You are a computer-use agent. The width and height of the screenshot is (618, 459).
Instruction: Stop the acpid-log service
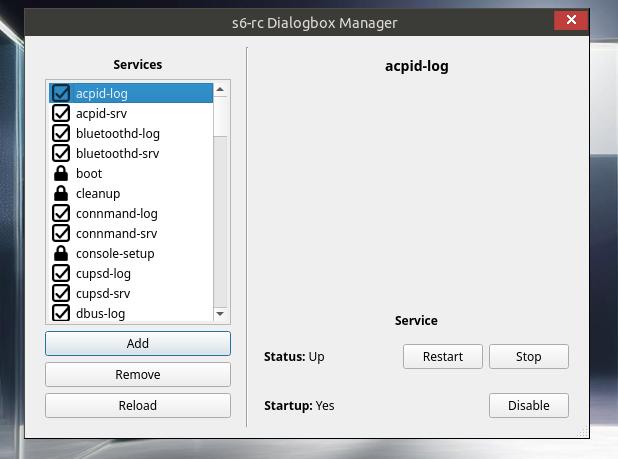tap(529, 357)
